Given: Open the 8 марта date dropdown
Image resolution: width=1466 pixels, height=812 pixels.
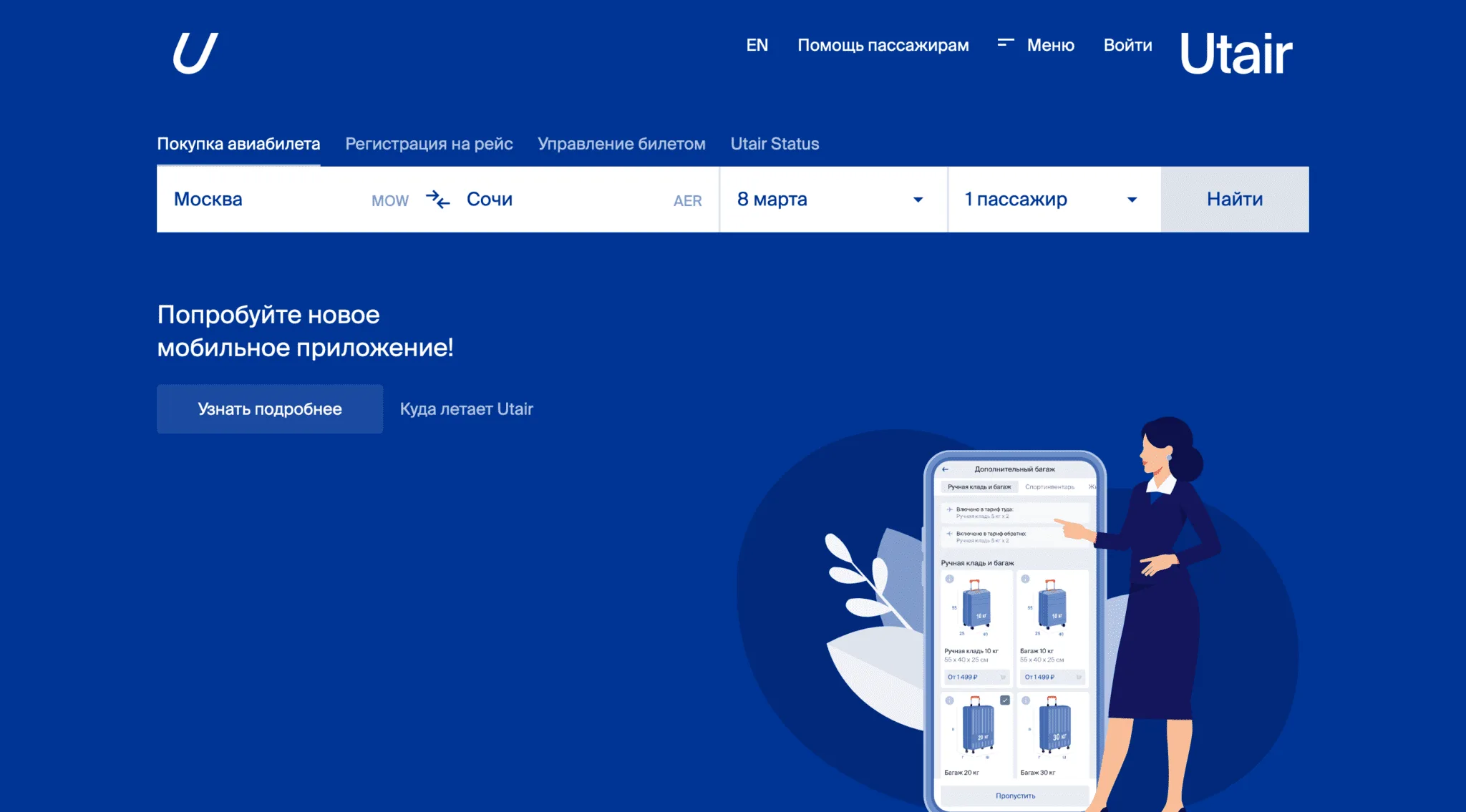Looking at the screenshot, I should click(833, 200).
